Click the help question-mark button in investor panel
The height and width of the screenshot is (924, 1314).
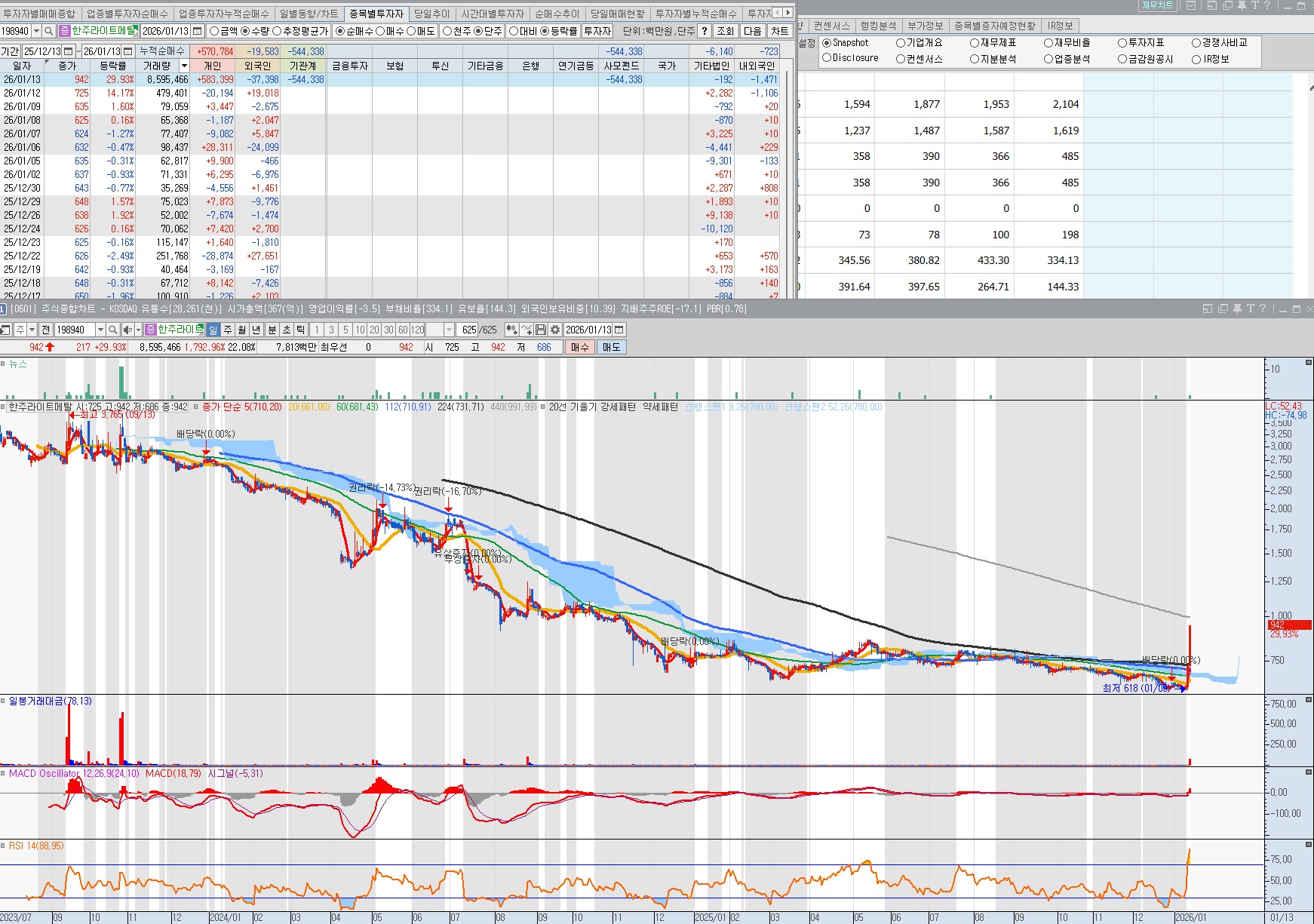[704, 31]
